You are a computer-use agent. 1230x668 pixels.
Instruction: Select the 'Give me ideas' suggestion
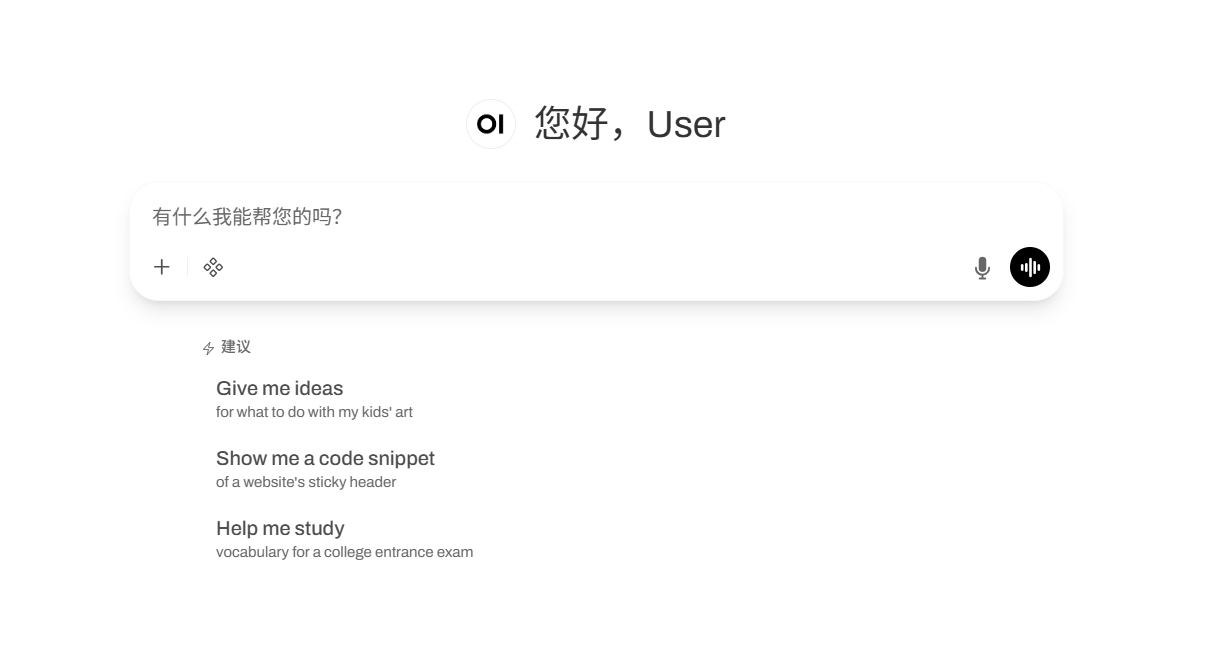click(279, 389)
